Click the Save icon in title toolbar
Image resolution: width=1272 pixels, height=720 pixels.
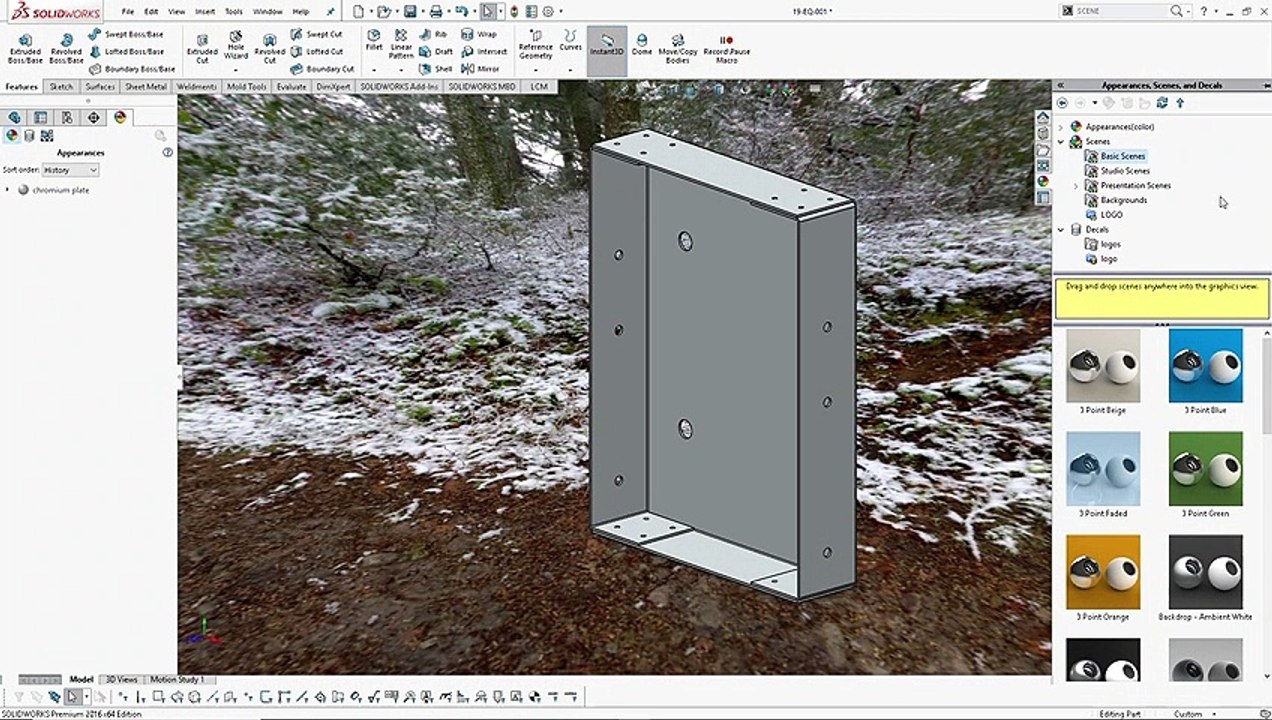(410, 12)
